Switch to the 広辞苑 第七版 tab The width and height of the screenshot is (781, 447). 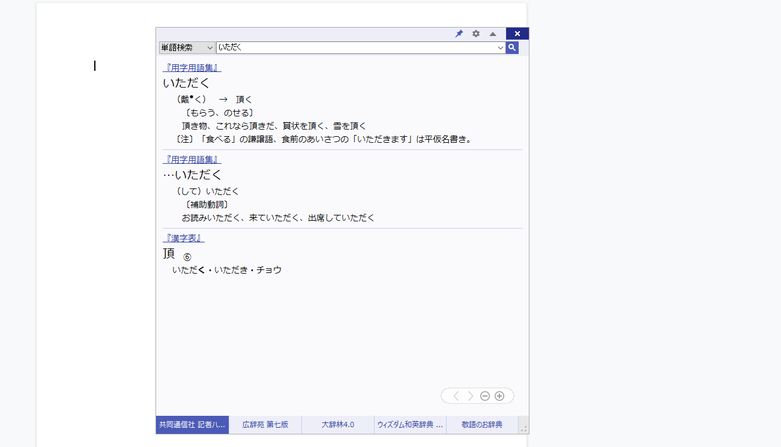265,425
